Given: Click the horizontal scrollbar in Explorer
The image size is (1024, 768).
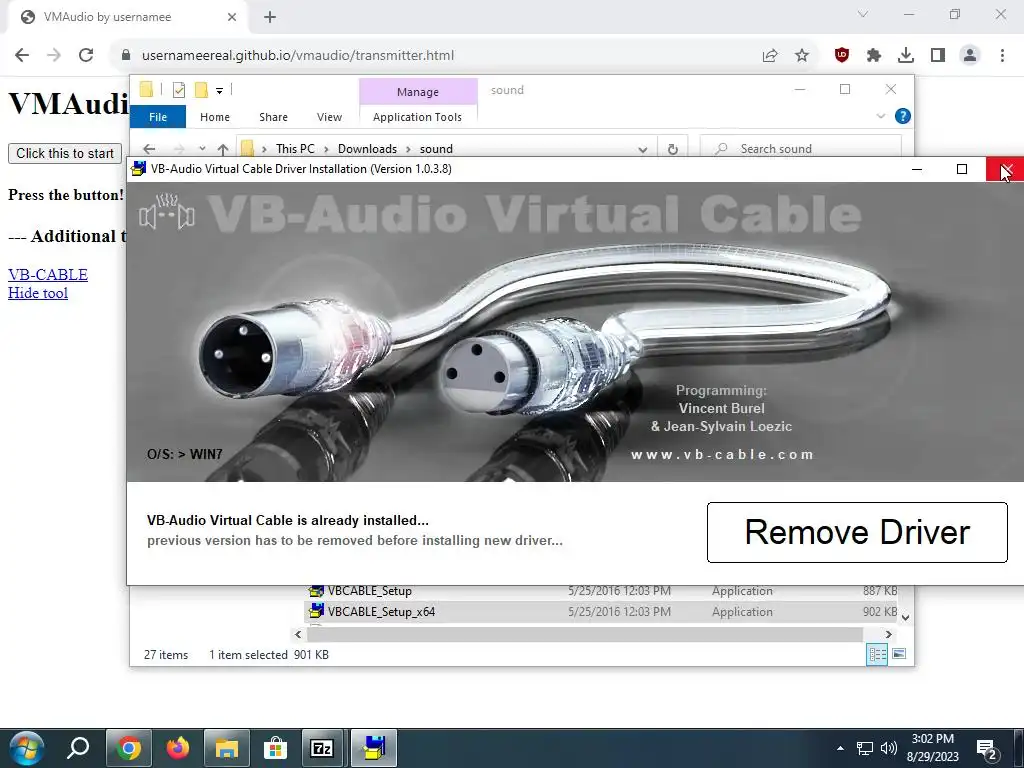Looking at the screenshot, I should [584, 634].
